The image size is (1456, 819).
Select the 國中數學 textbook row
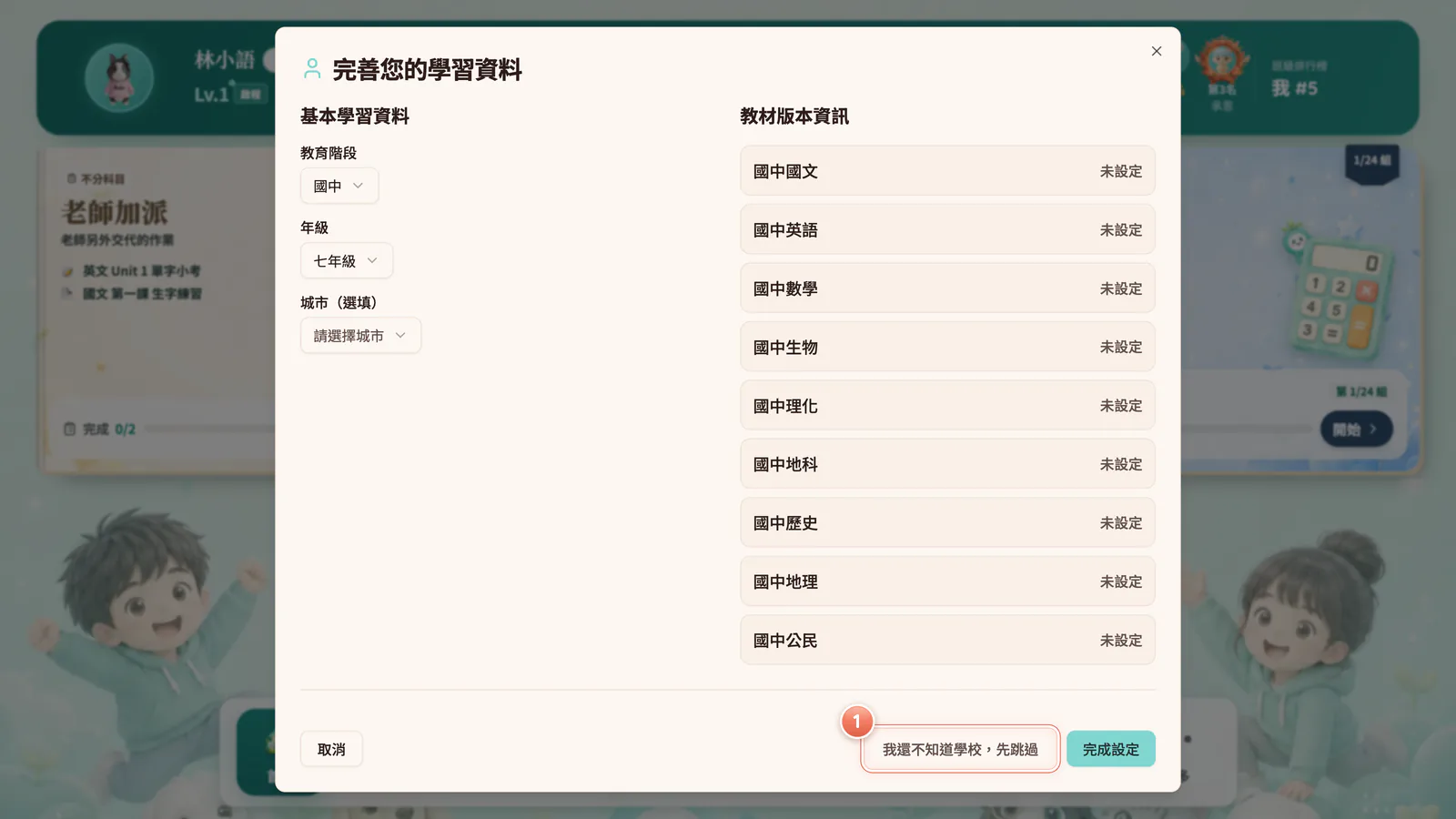[x=947, y=288]
